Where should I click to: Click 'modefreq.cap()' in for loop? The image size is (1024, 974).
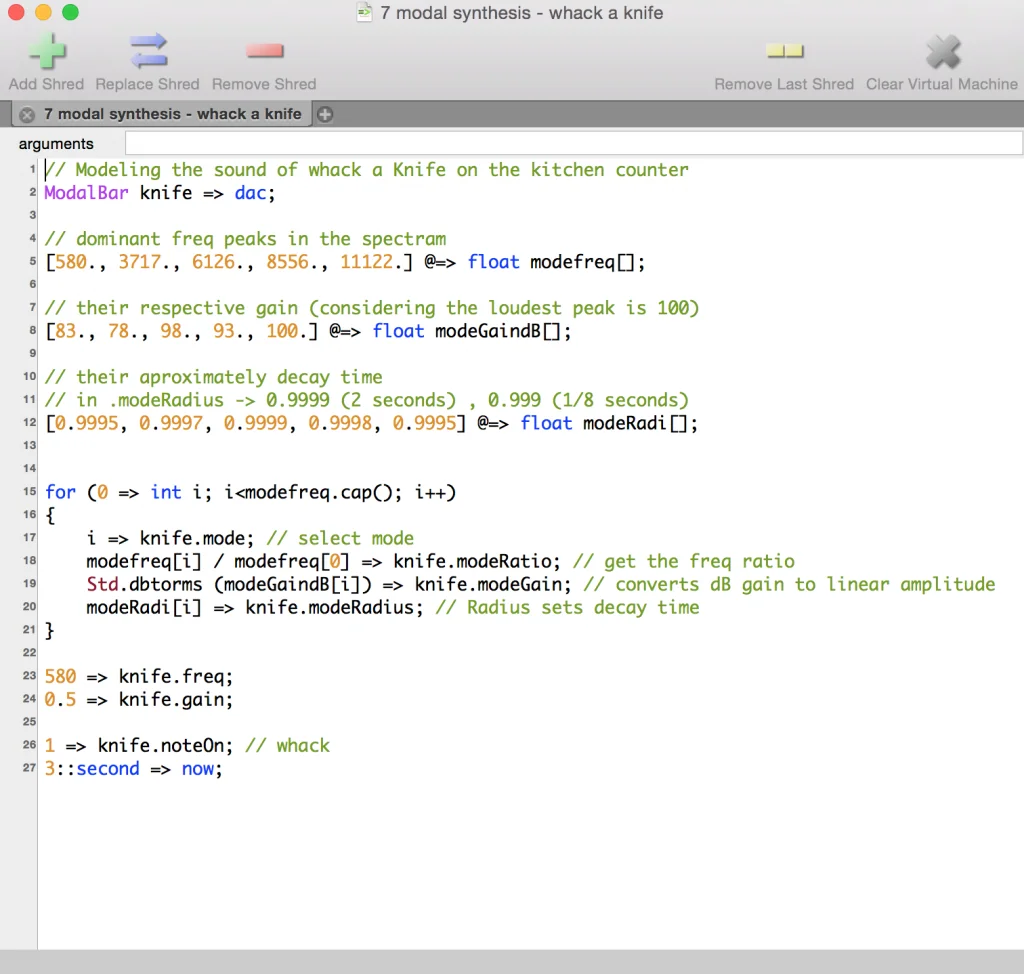(x=319, y=492)
